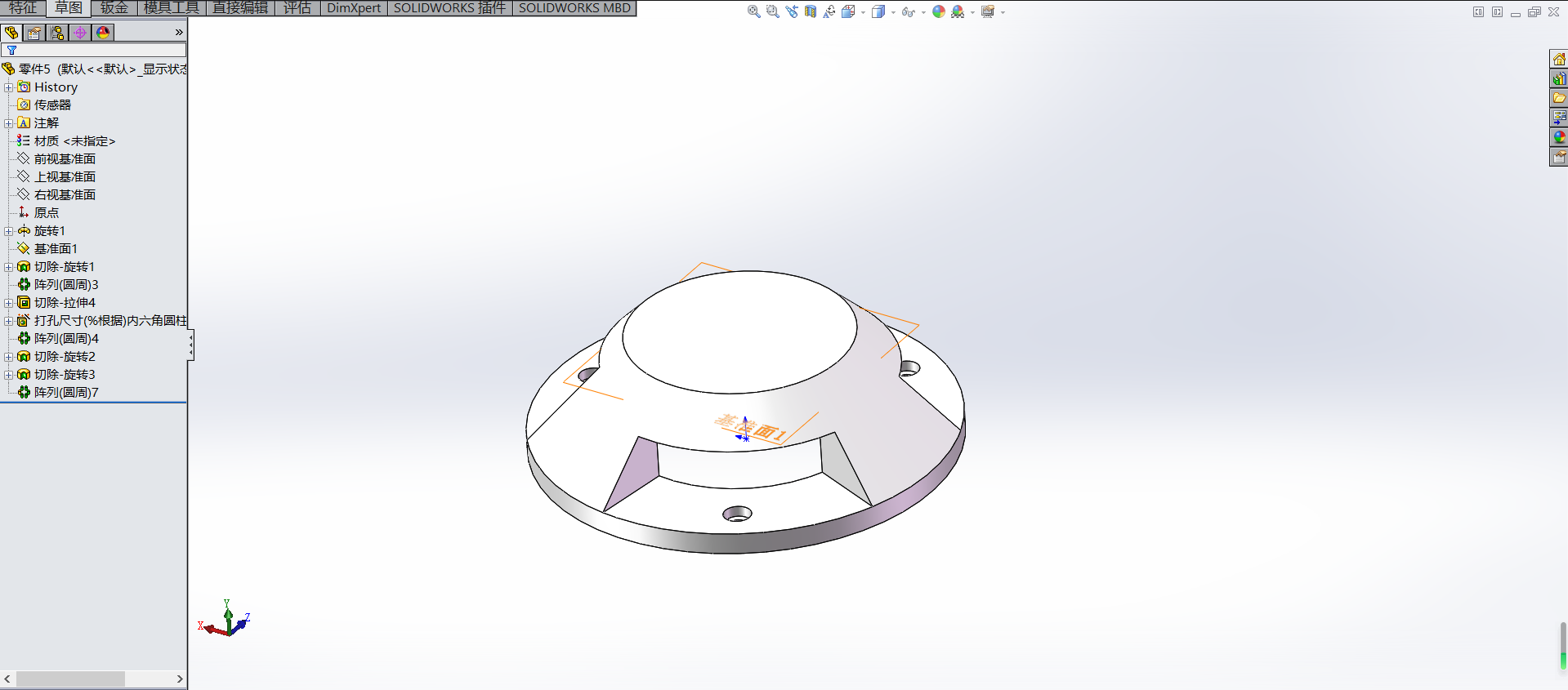The height and width of the screenshot is (690, 1568).
Task: Select the 阵列(圆周)7 feature
Action: point(65,393)
